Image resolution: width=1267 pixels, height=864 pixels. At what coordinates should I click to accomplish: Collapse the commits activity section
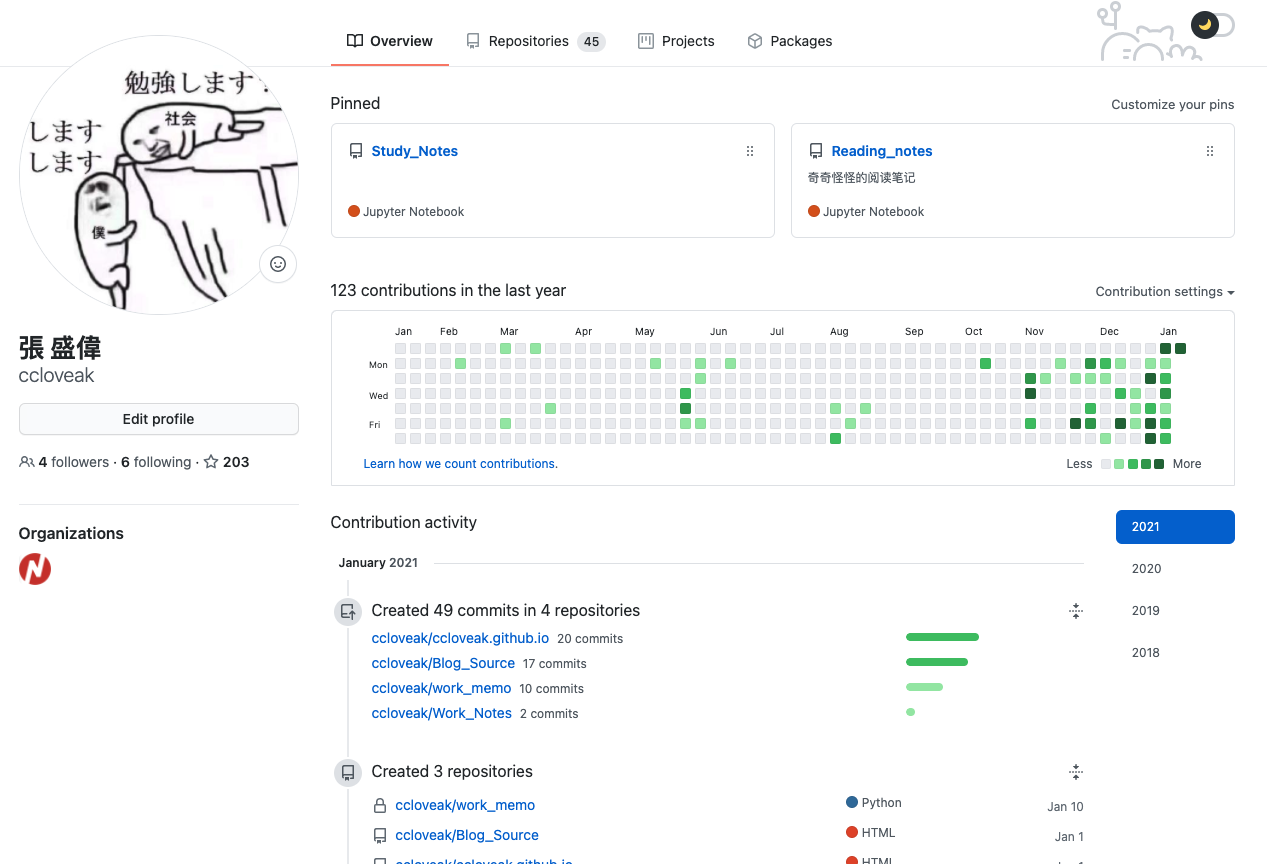[x=1076, y=611]
